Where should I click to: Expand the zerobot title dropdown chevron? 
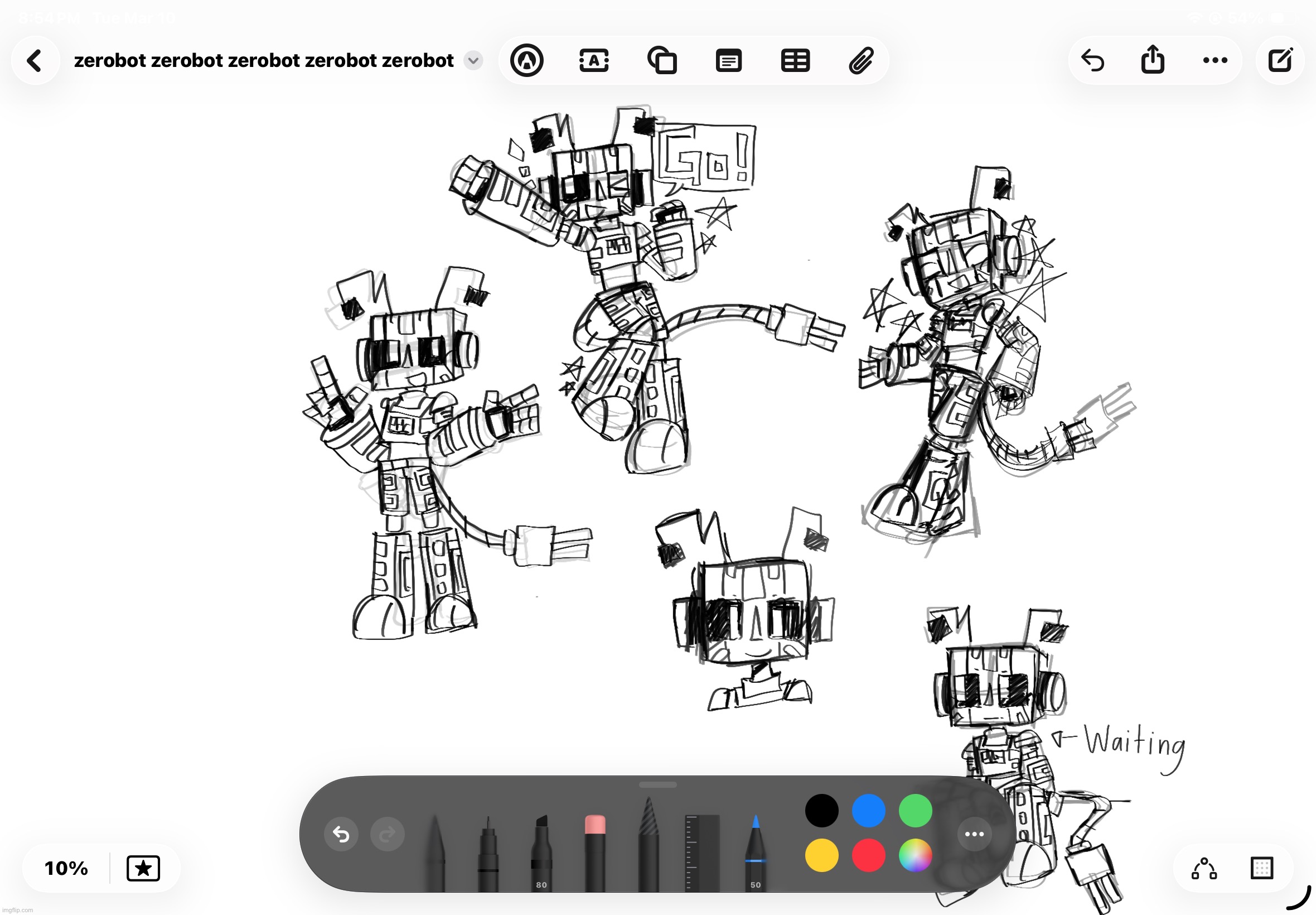coord(473,60)
